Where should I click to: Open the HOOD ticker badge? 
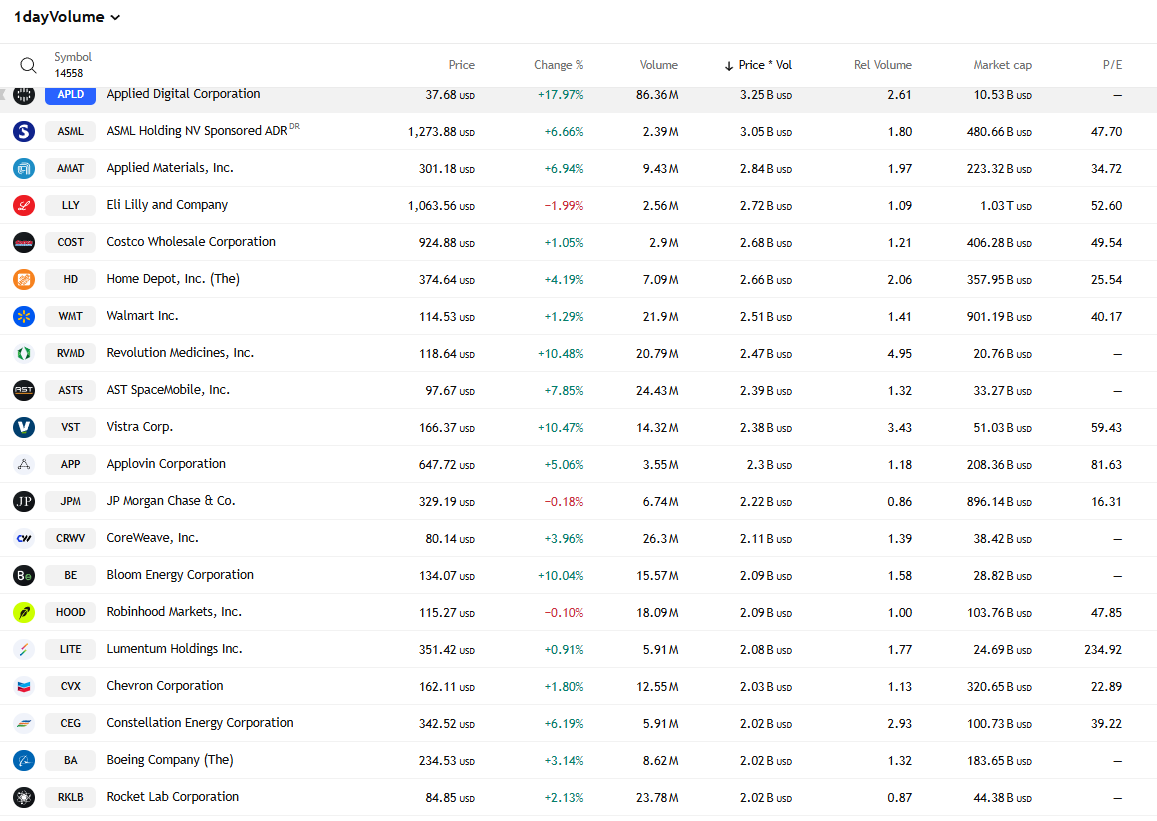[x=71, y=612]
